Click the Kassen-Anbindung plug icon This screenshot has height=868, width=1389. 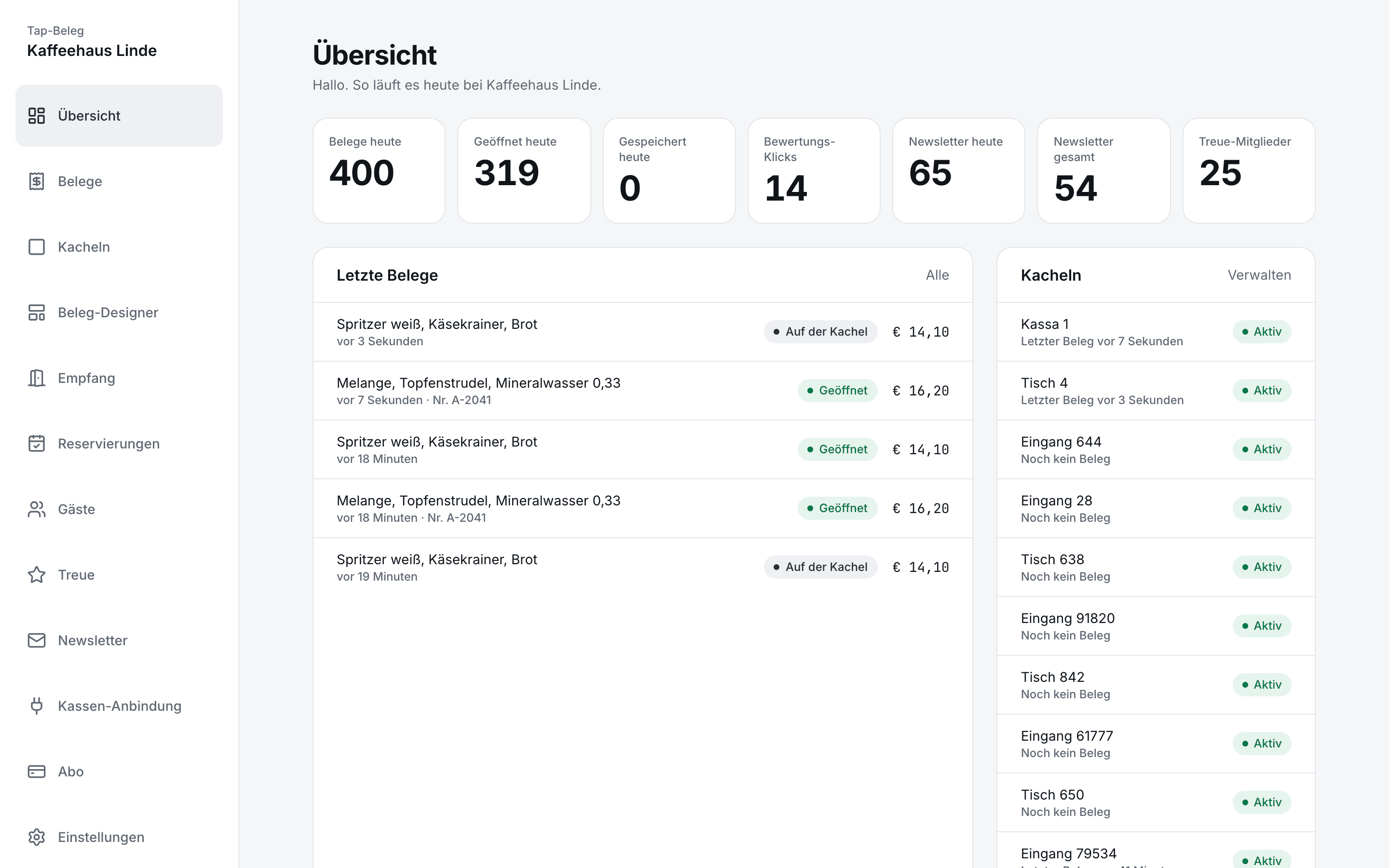tap(37, 706)
